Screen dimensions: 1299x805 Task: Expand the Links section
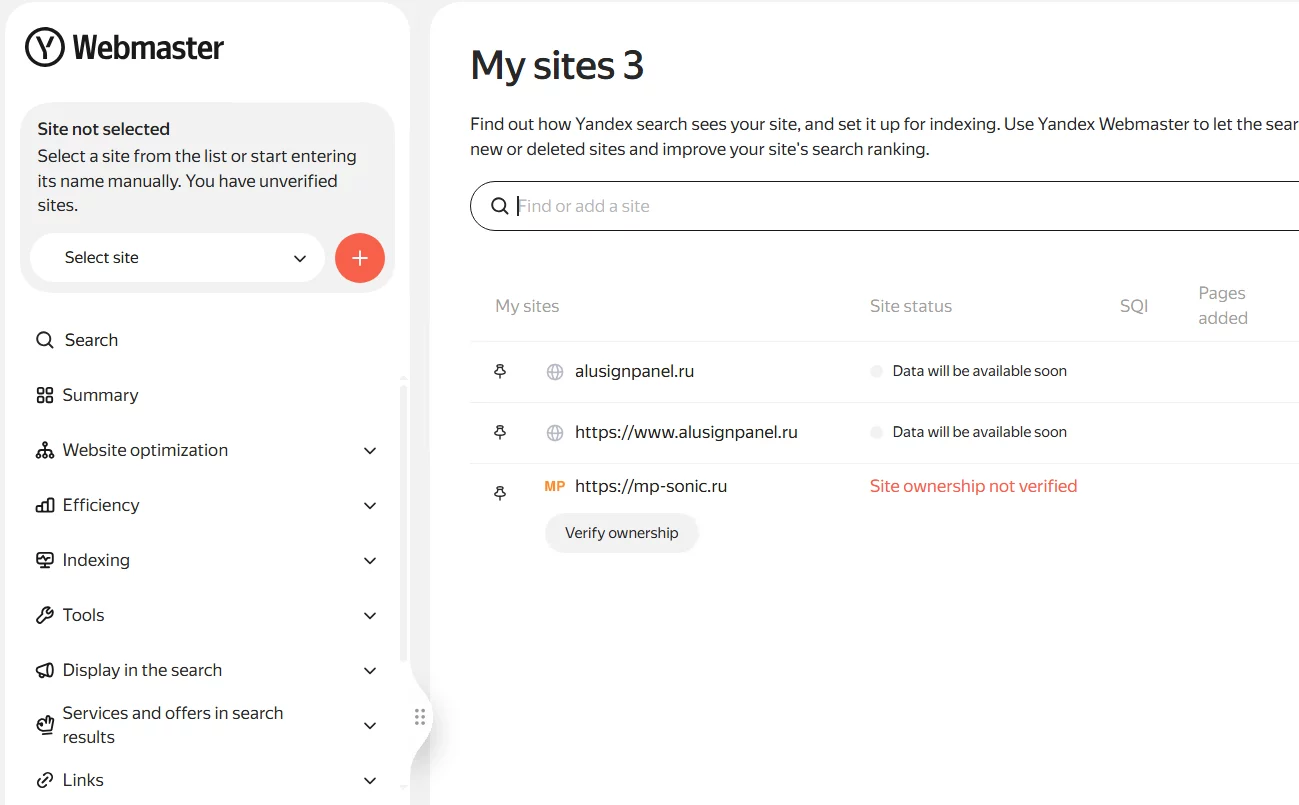(370, 781)
